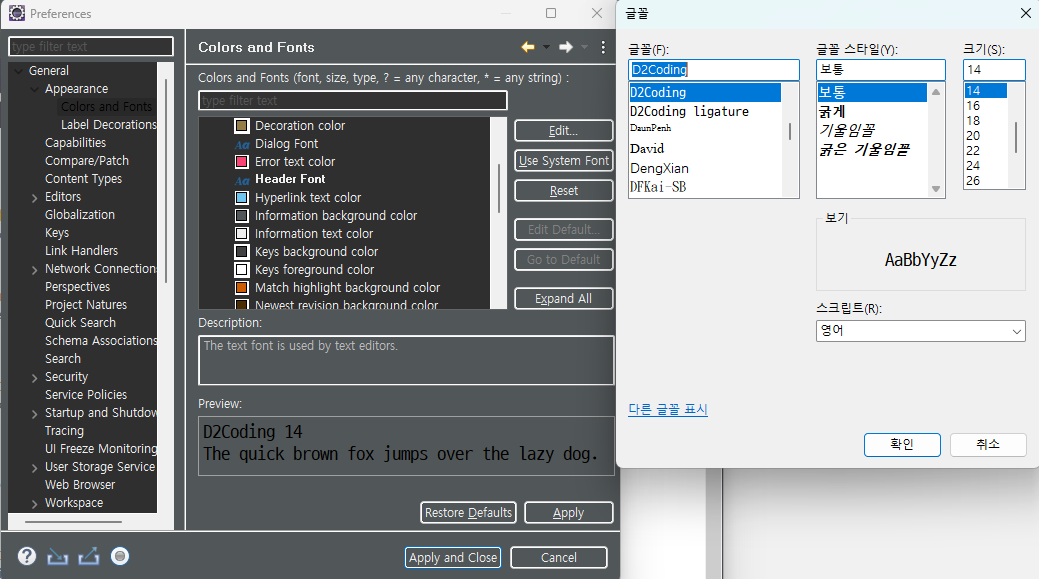Click the Expand All button
The height and width of the screenshot is (579, 1039).
tap(564, 299)
